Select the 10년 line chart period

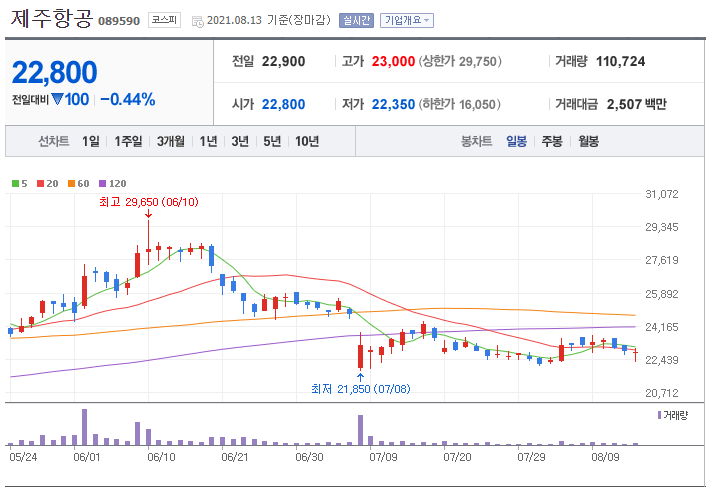(307, 141)
